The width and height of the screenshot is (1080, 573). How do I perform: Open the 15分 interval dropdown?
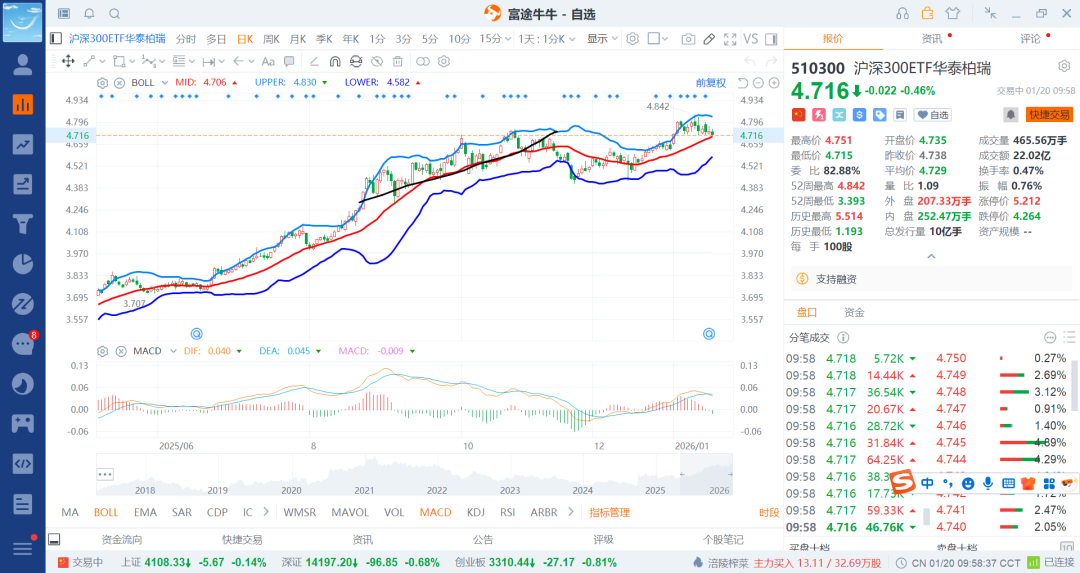click(496, 39)
